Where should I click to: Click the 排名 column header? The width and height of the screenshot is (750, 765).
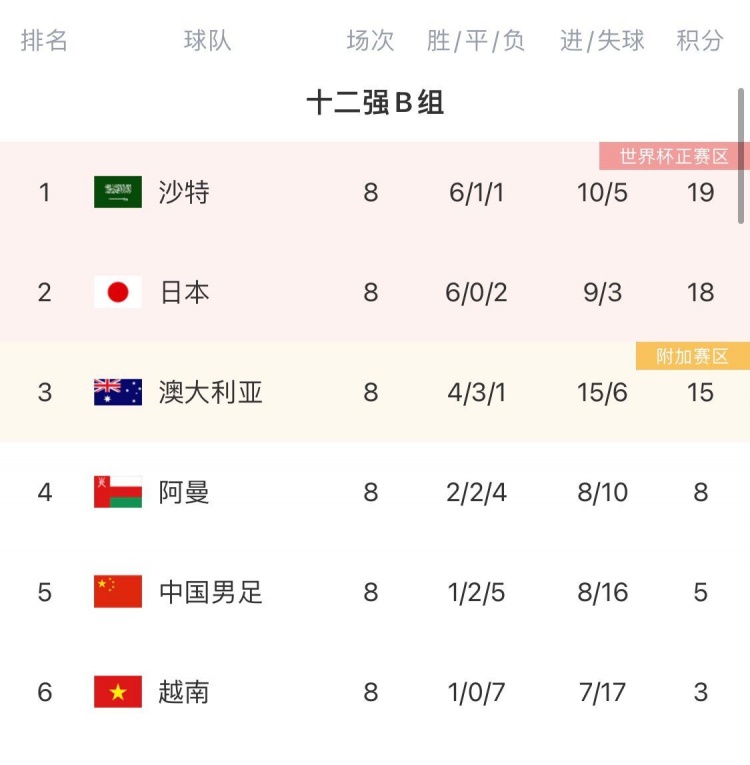pos(44,40)
